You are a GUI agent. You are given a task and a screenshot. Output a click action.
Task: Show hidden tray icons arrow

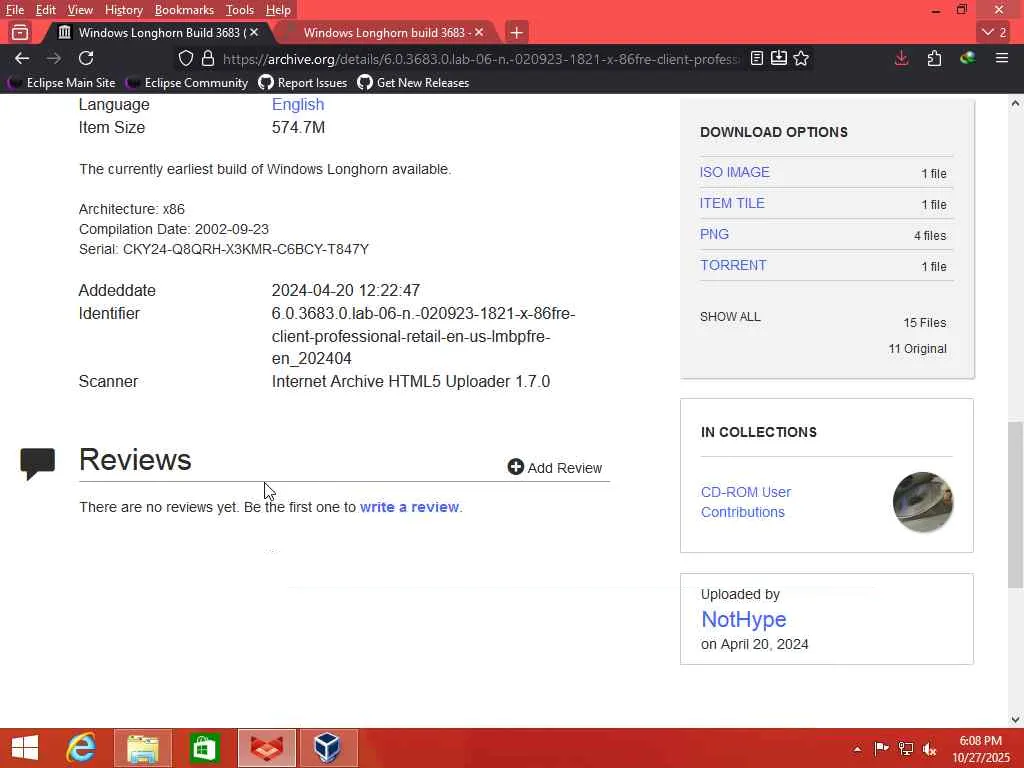pyautogui.click(x=857, y=749)
